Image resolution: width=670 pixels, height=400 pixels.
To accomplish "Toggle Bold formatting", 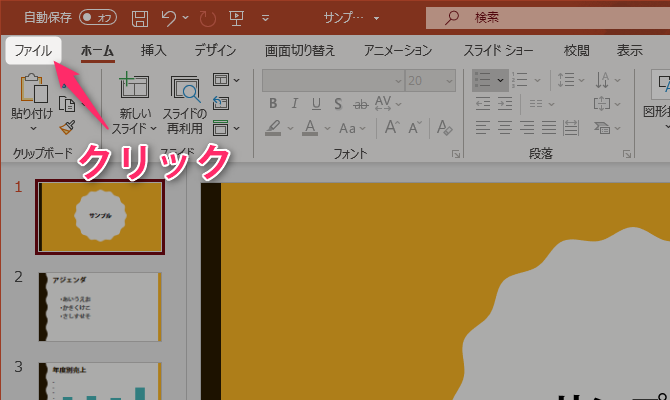I will click(273, 103).
